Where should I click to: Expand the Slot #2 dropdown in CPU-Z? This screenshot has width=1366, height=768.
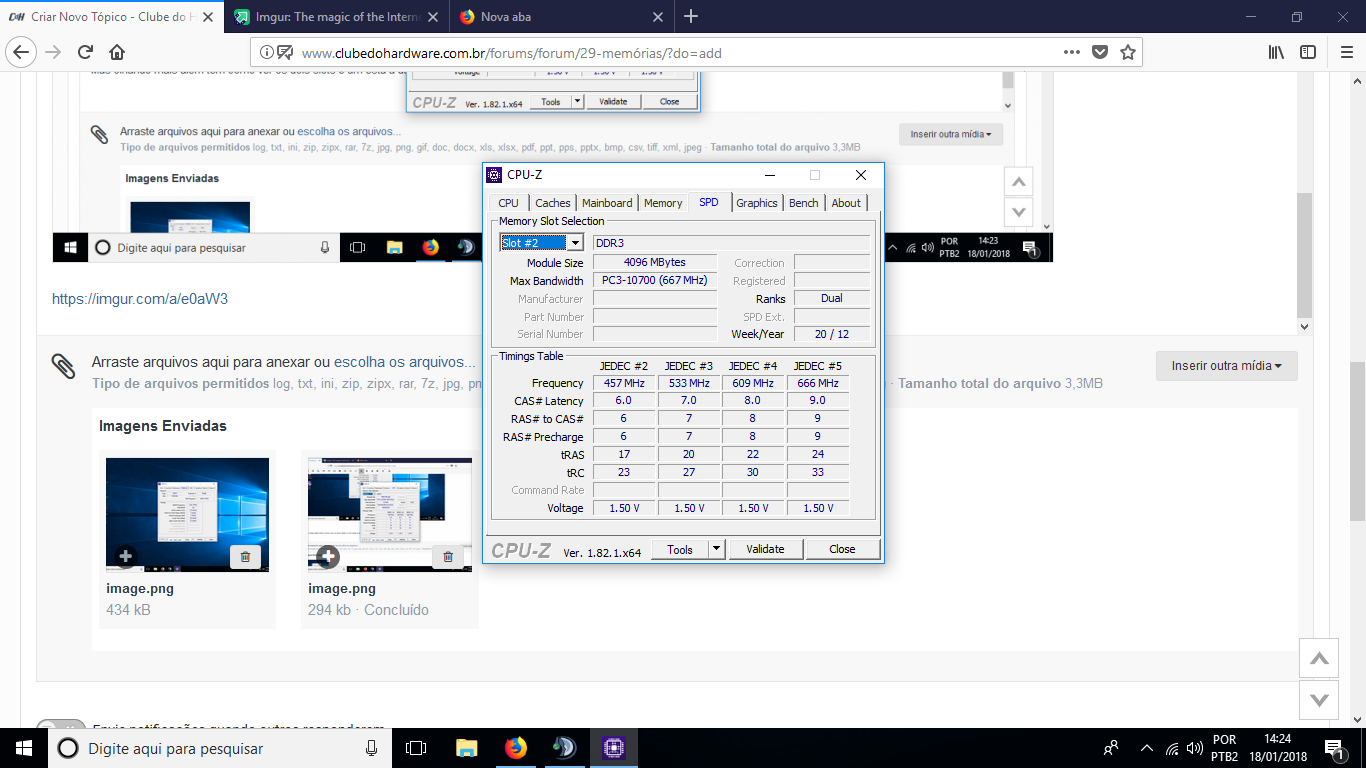575,243
